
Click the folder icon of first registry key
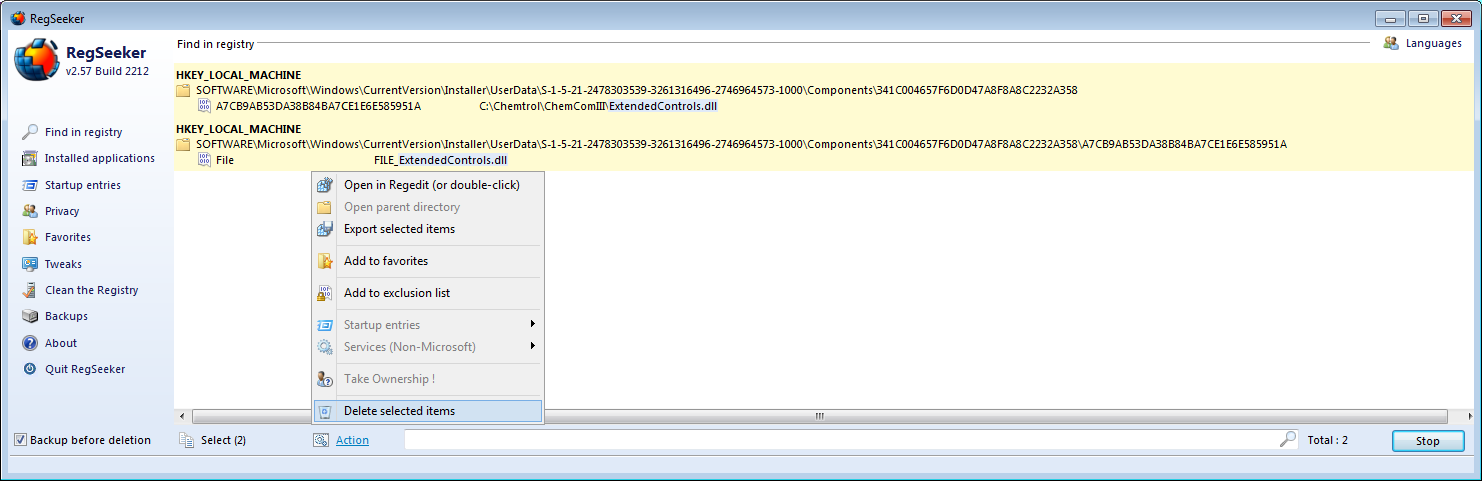point(183,90)
